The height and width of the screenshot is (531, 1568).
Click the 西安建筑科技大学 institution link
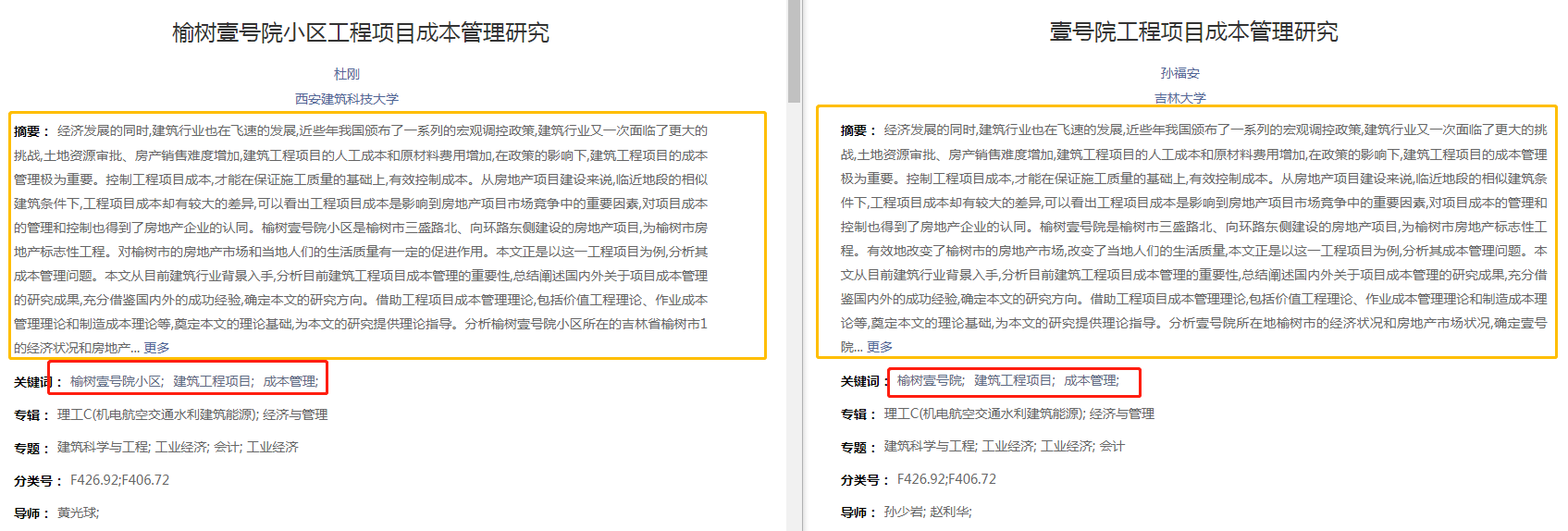(x=346, y=99)
